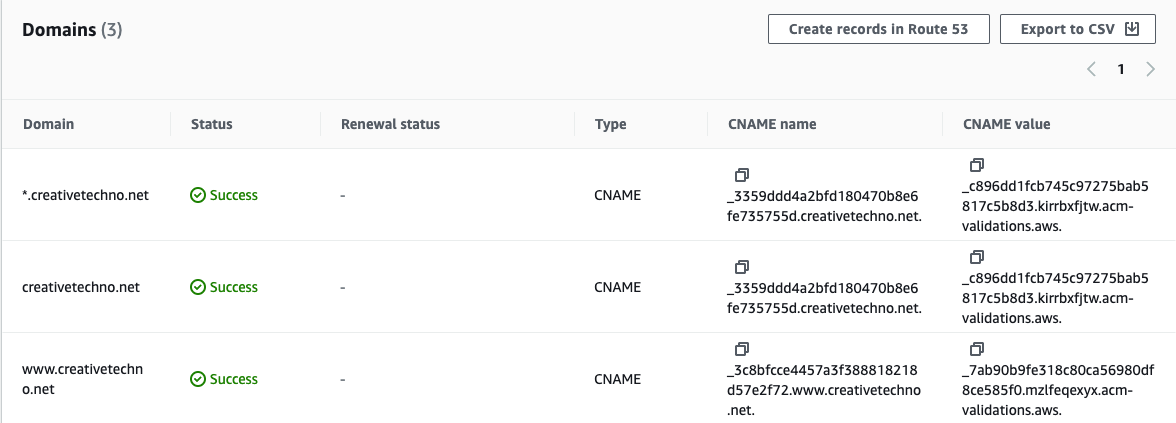Click Success status for www.creativetechno.net
The width and height of the screenshot is (1176, 423).
click(x=224, y=380)
